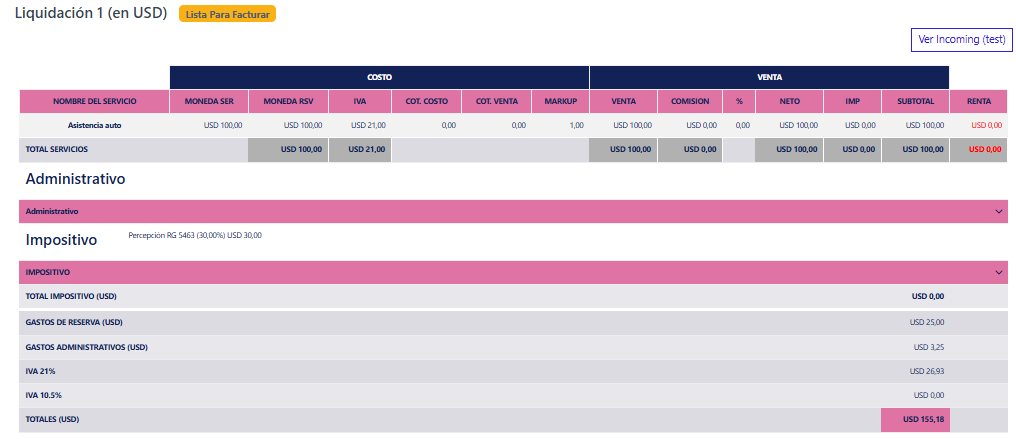Viewport: 1016px width, 439px height.
Task: Click the IVA 21% row label
Action: (x=39, y=371)
